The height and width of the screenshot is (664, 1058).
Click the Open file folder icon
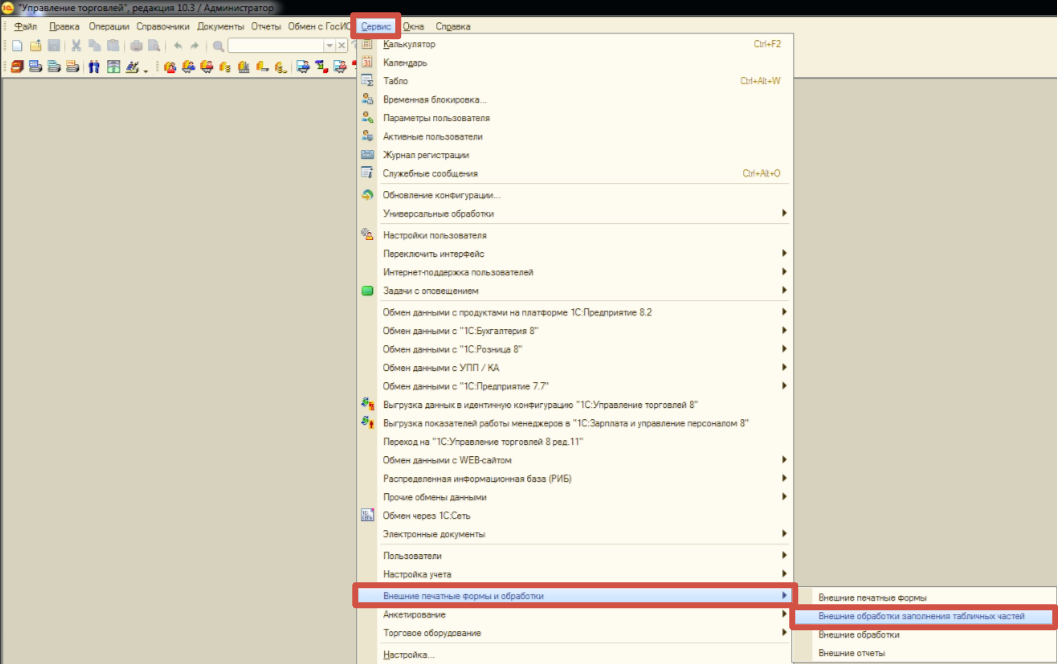tap(36, 45)
